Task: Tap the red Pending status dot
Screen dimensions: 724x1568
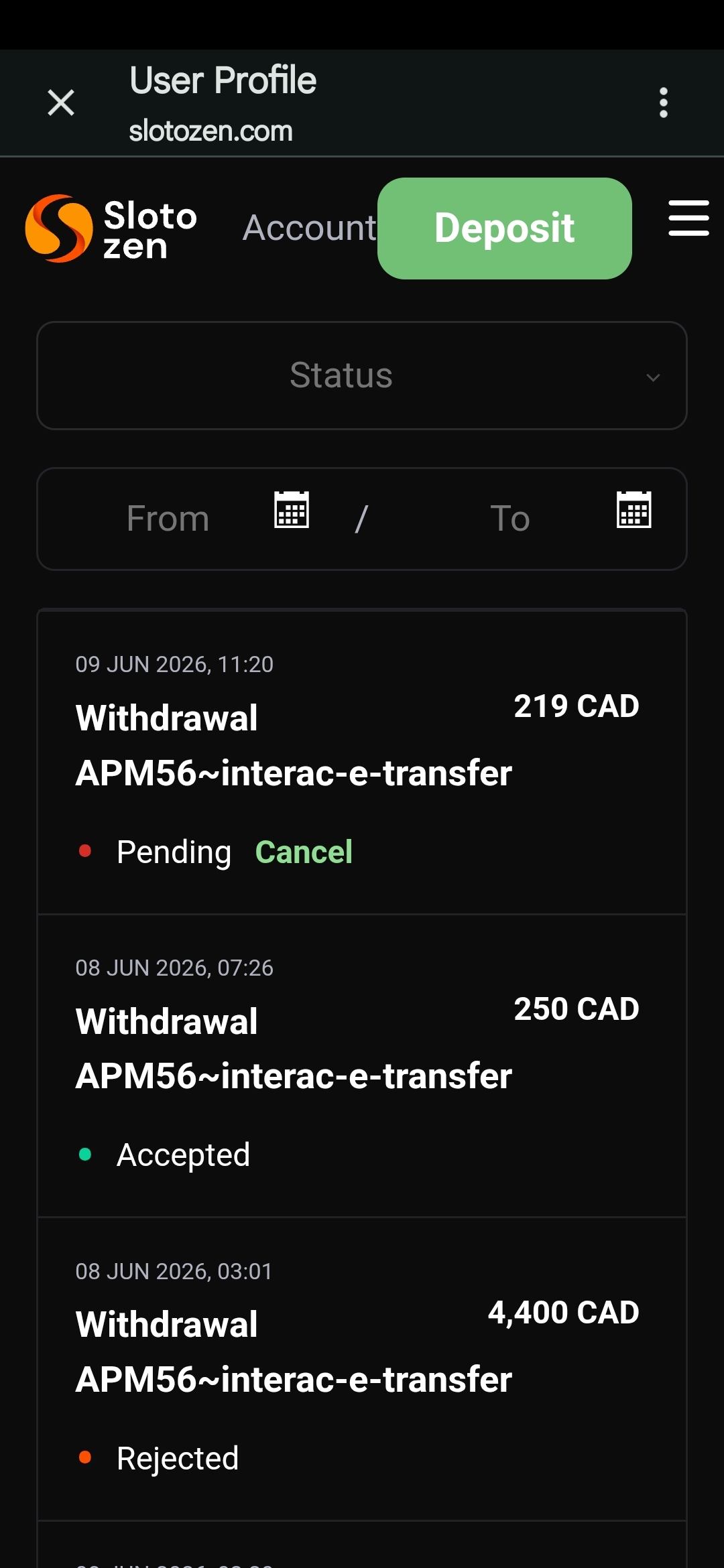Action: tap(85, 851)
